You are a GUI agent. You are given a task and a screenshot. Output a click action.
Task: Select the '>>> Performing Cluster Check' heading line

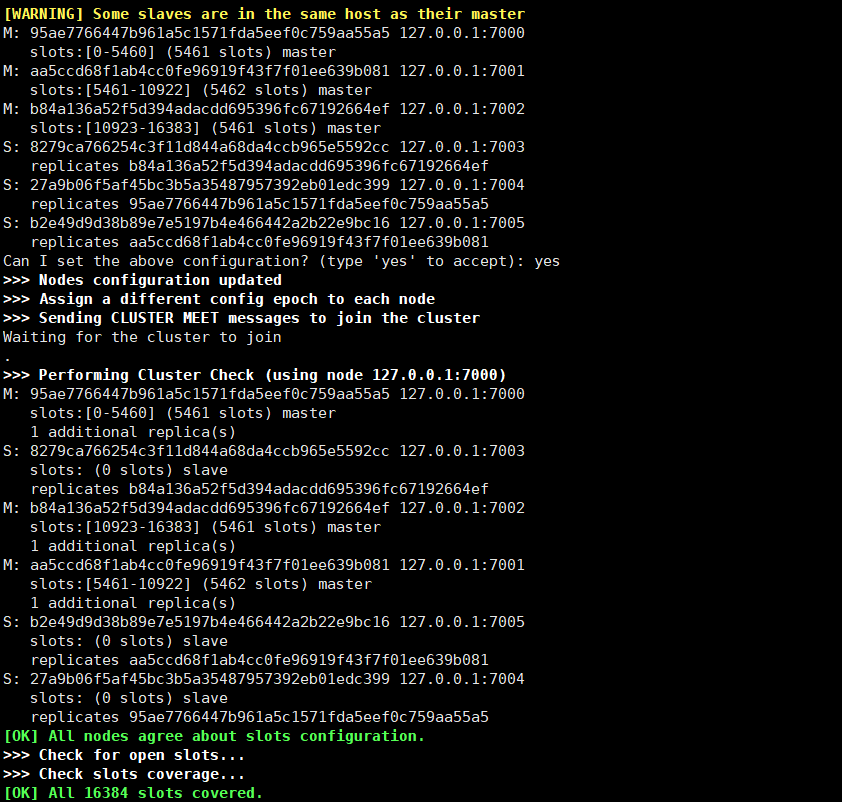(x=255, y=375)
